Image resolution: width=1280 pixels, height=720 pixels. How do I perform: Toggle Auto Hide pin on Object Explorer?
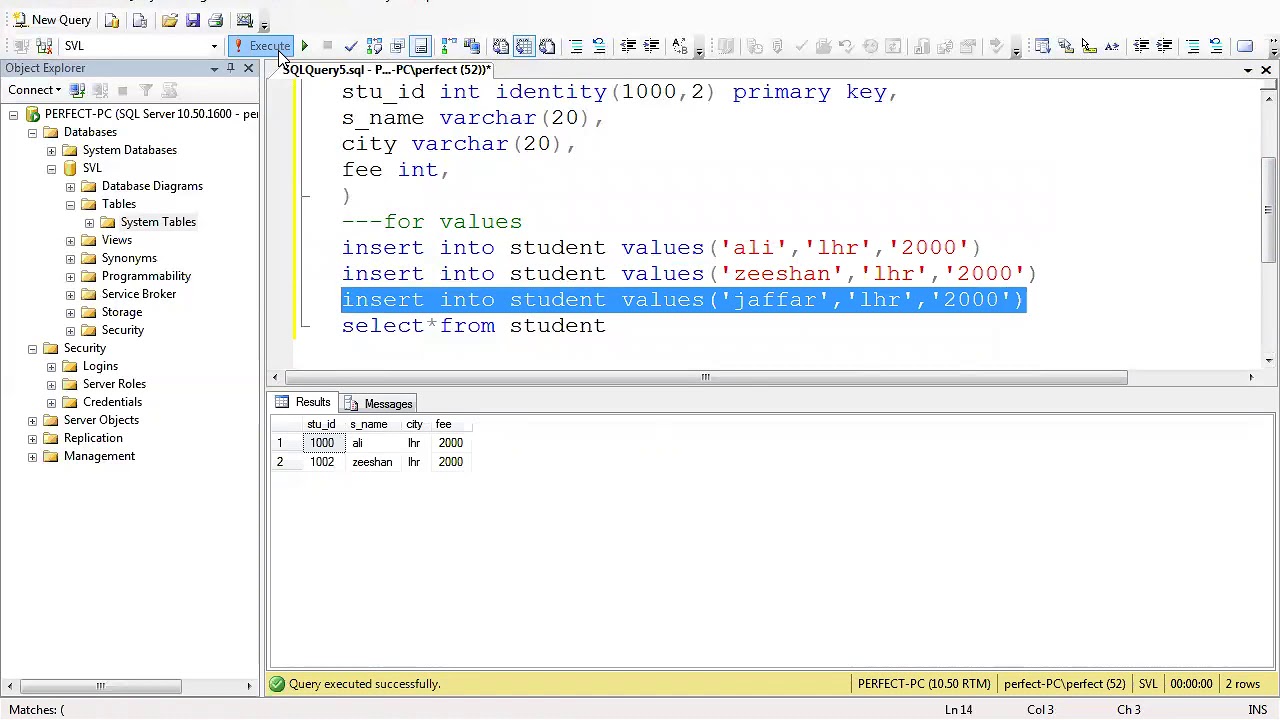pos(231,68)
